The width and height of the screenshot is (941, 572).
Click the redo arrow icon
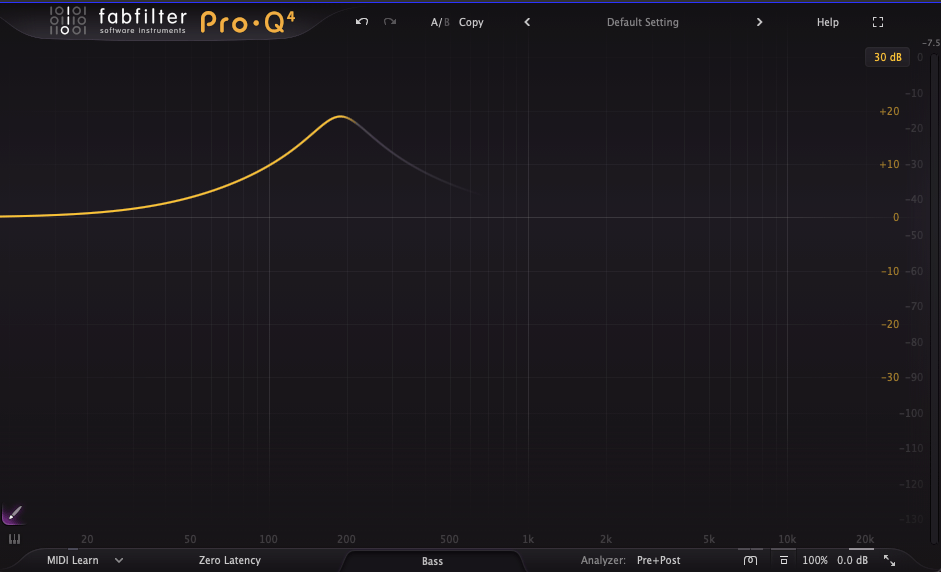coord(390,22)
